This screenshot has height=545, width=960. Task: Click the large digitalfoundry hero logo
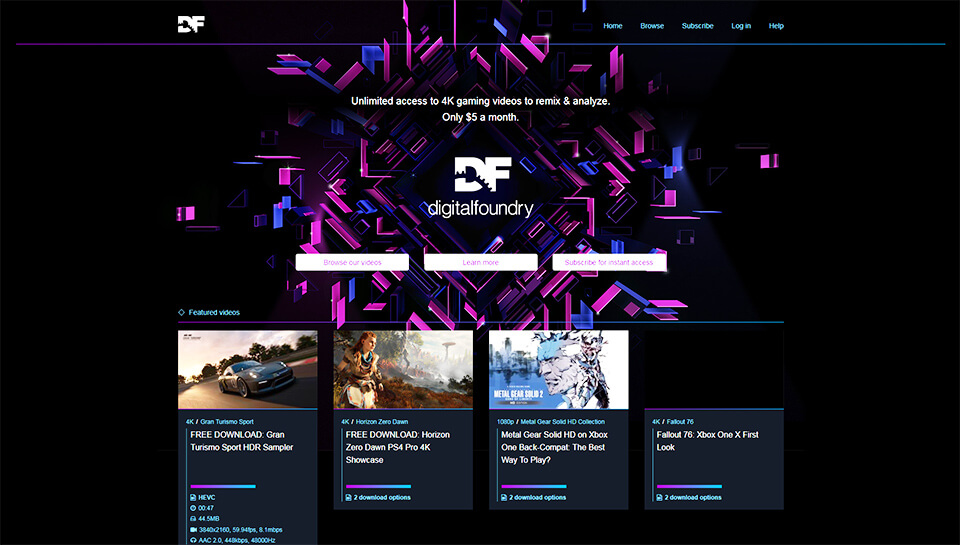[481, 187]
